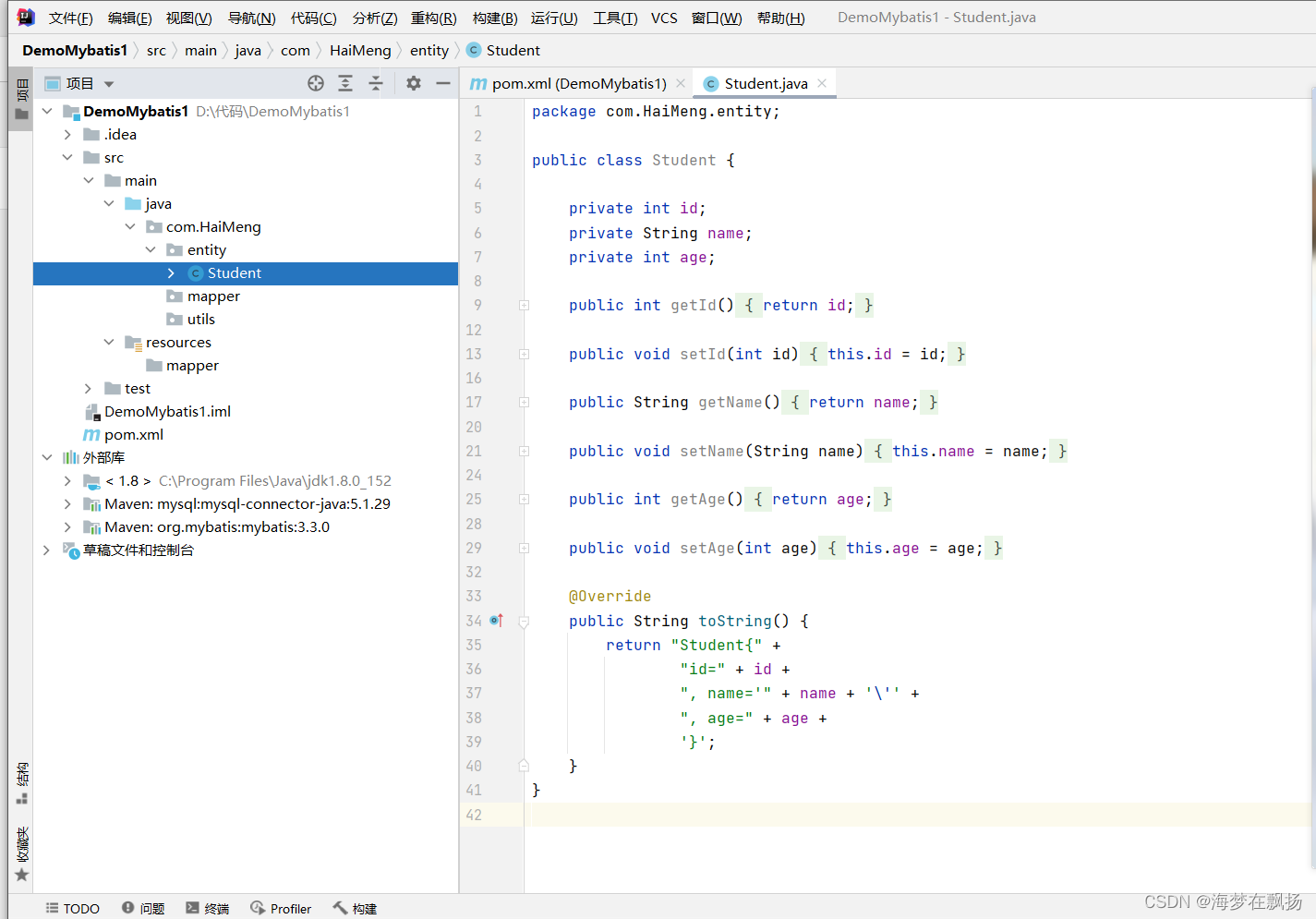Open the 导航(N) menu

pos(252,18)
